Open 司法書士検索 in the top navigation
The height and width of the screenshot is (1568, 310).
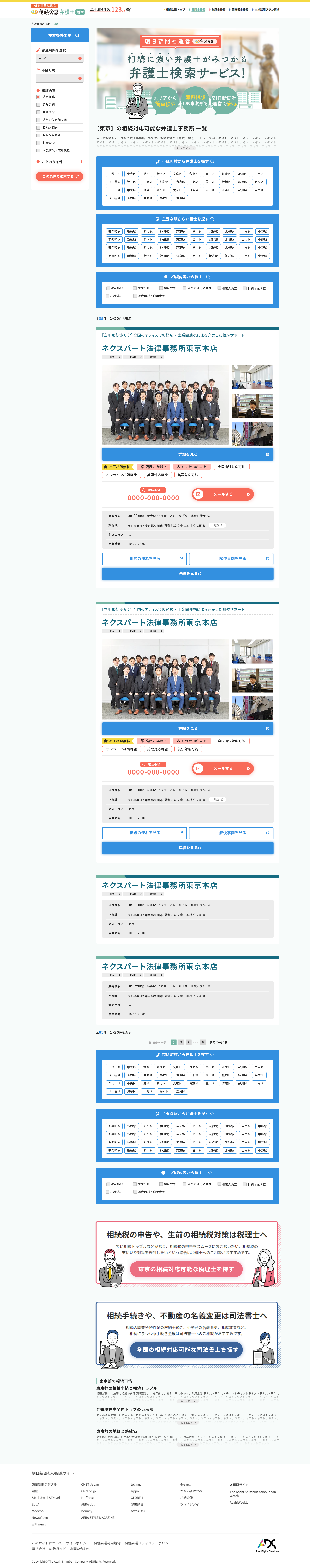239,10
